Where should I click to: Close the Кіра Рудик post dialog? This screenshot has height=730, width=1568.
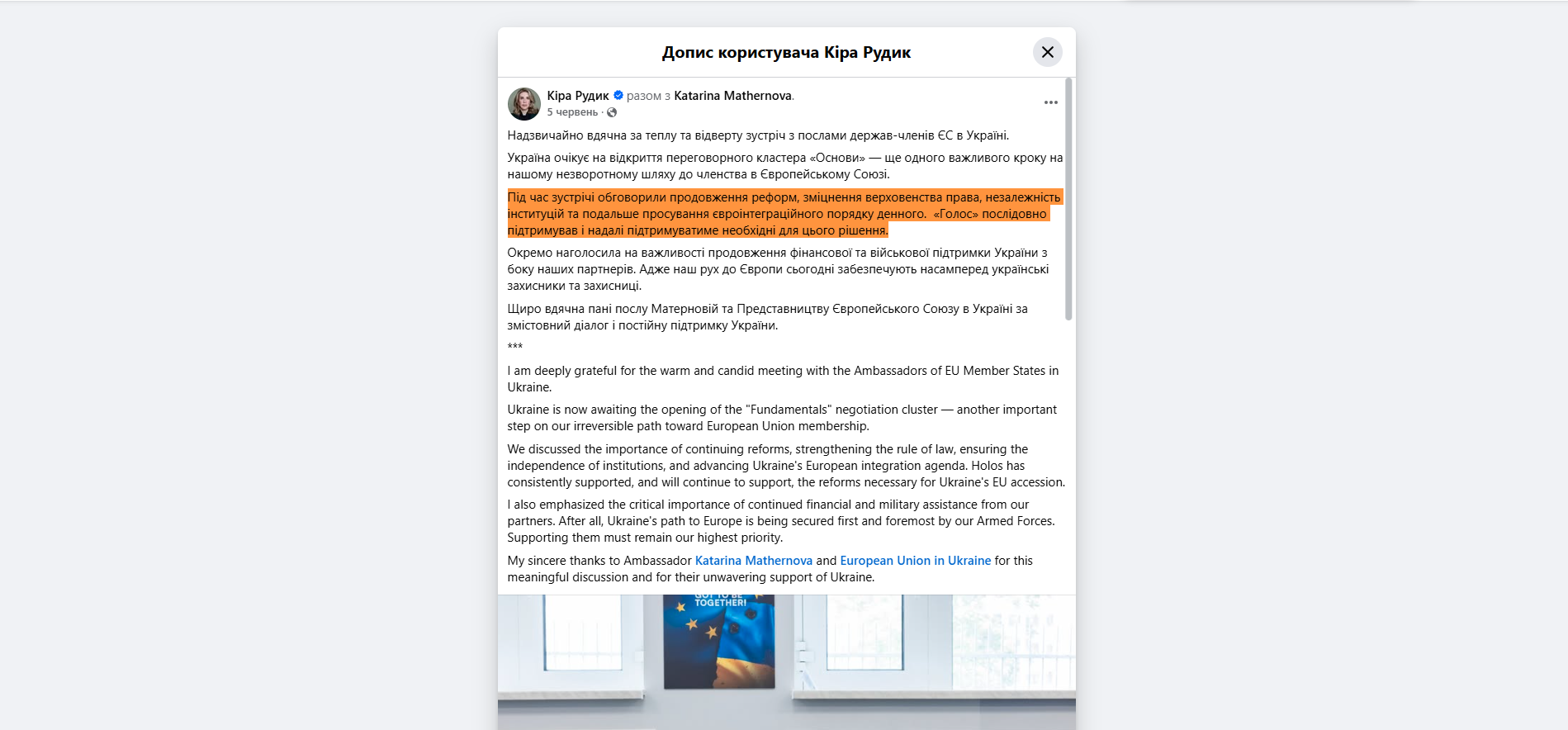(x=1047, y=52)
